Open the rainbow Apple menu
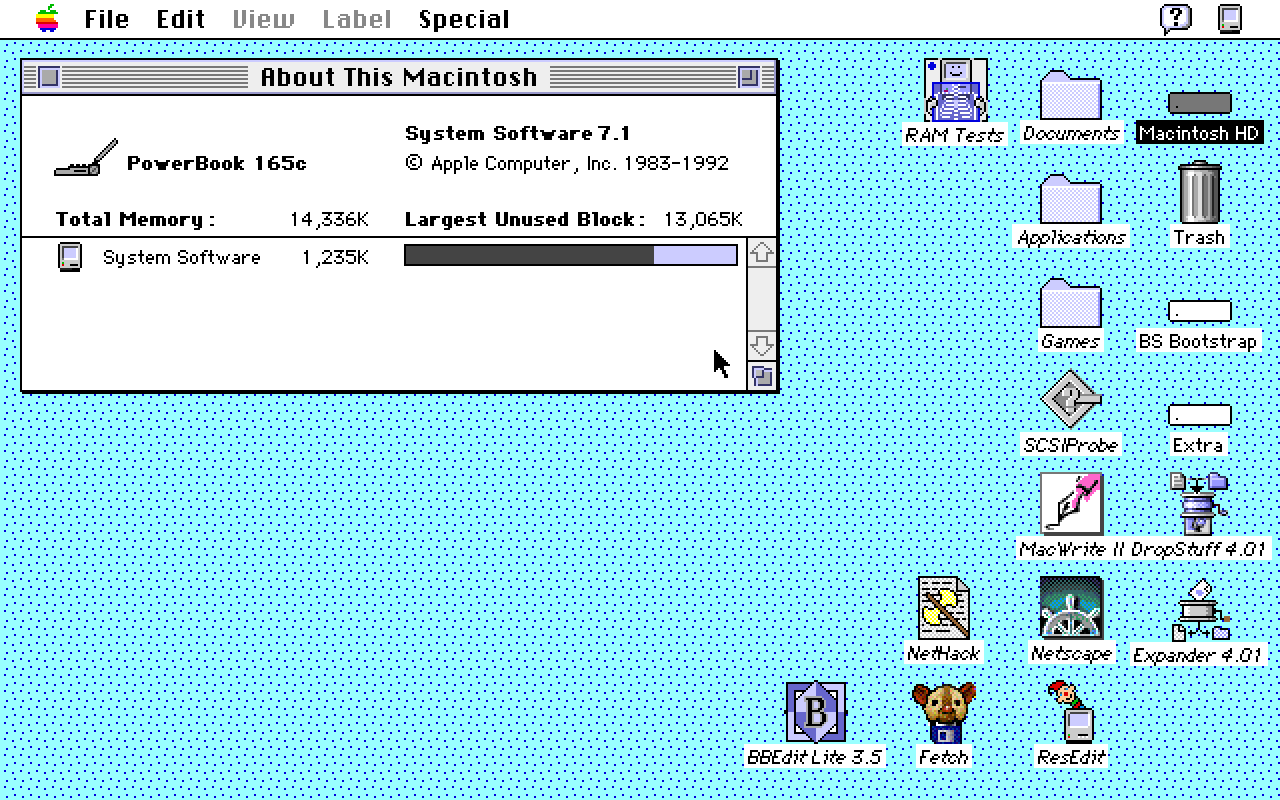 click(x=47, y=19)
